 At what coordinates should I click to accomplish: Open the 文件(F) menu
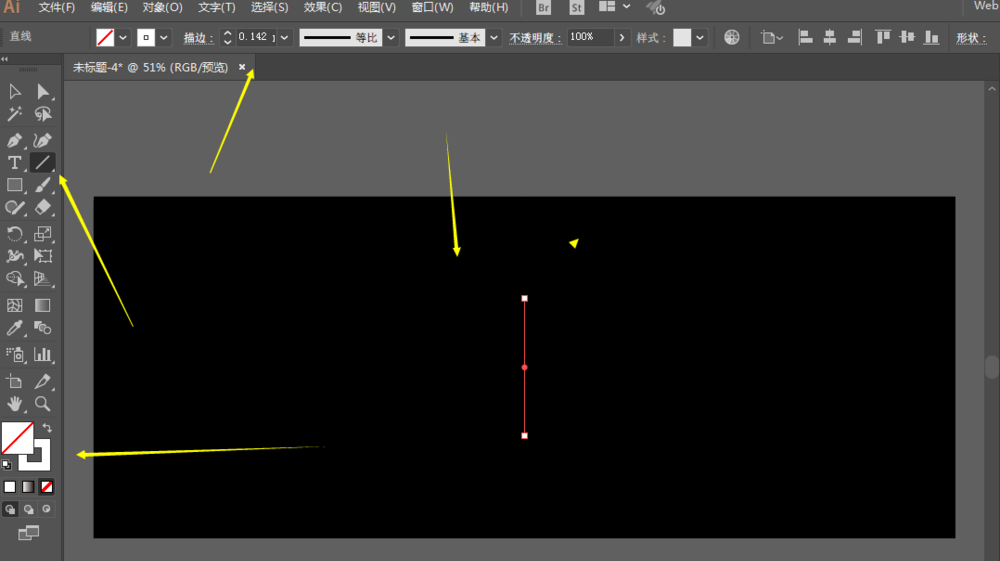(x=57, y=8)
